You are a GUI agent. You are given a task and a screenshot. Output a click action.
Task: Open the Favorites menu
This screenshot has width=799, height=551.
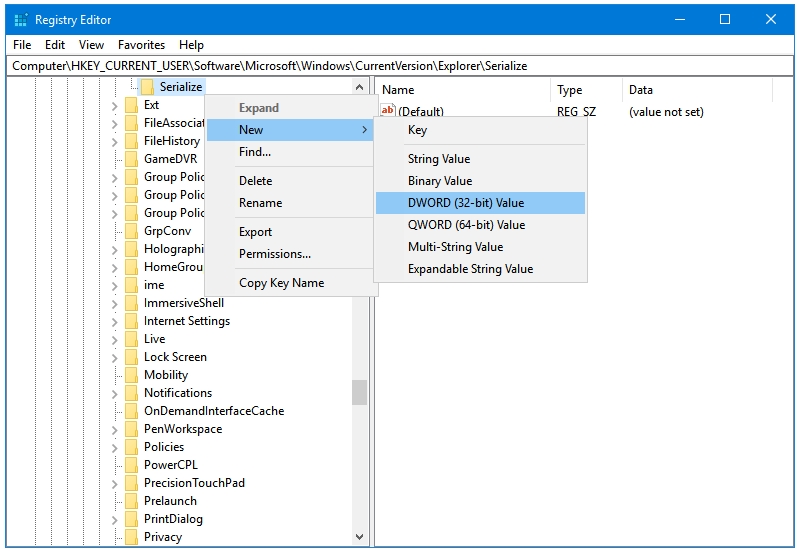point(141,45)
